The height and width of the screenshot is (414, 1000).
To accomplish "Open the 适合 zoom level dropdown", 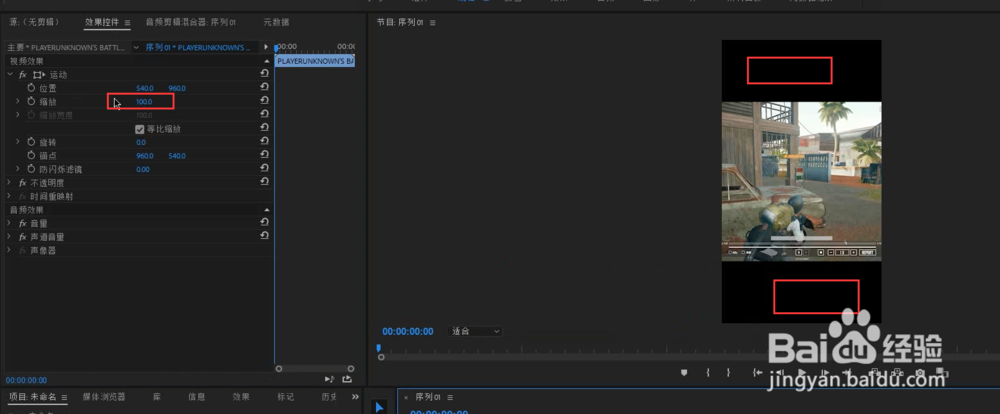I will click(475, 332).
